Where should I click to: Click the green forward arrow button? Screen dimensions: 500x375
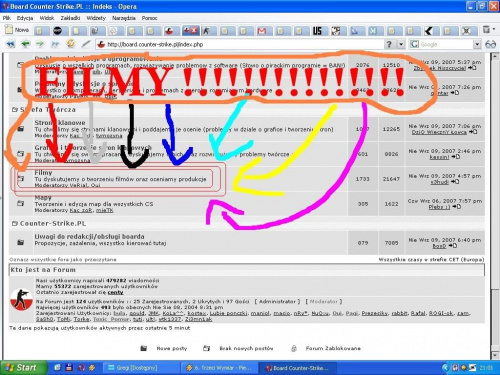(x=40, y=44)
